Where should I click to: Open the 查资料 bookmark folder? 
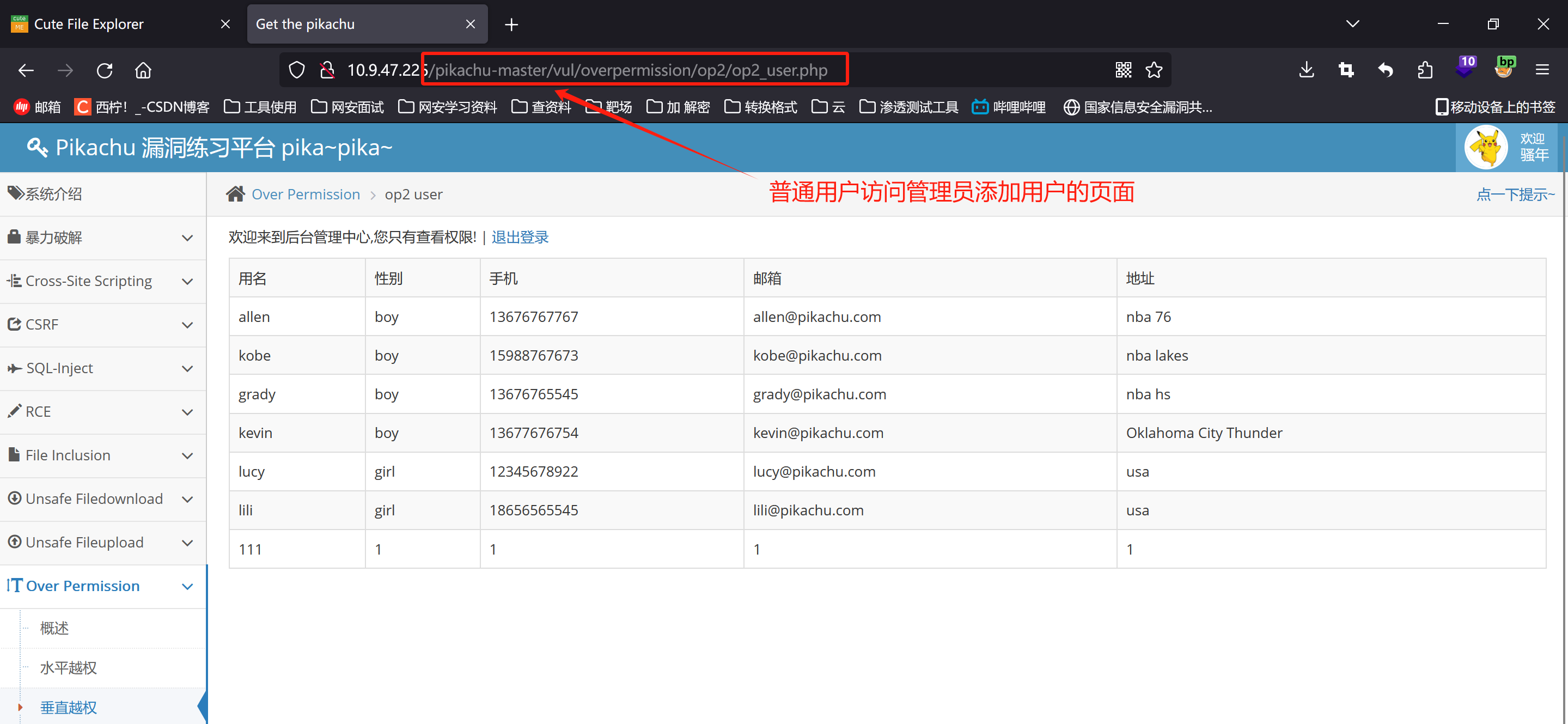542,107
